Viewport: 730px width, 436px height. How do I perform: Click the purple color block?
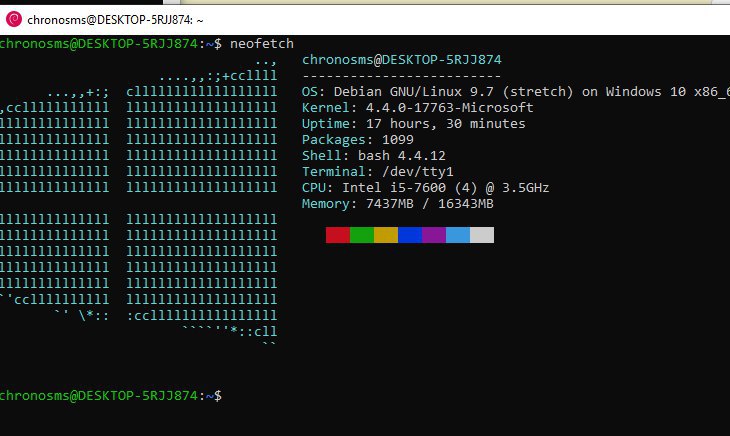click(x=434, y=235)
